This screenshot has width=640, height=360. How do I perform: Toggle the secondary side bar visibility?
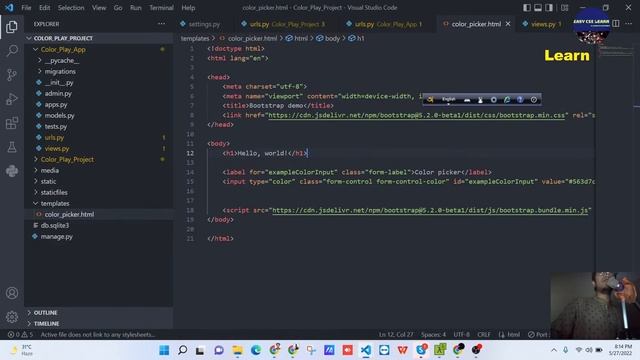pyautogui.click(x=549, y=7)
